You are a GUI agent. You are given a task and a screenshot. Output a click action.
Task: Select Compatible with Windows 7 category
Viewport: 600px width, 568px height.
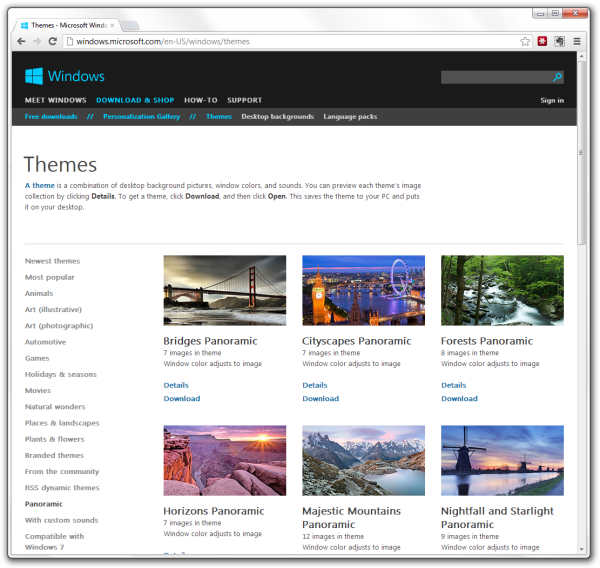click(x=54, y=542)
